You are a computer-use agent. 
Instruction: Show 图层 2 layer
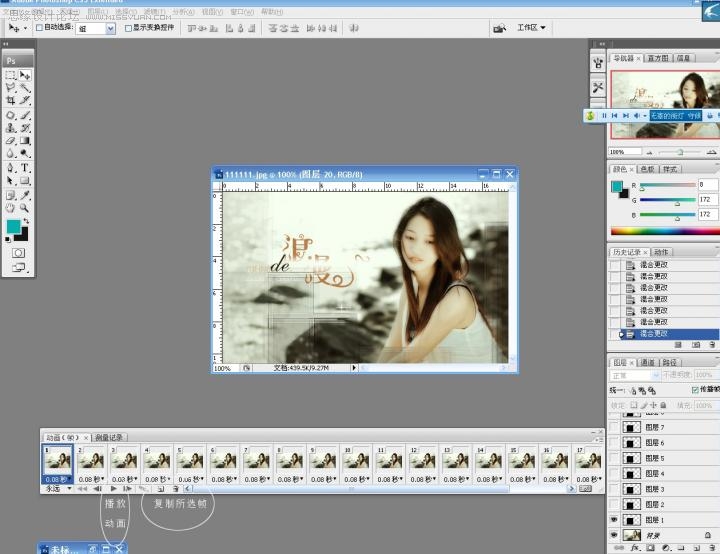tap(614, 504)
